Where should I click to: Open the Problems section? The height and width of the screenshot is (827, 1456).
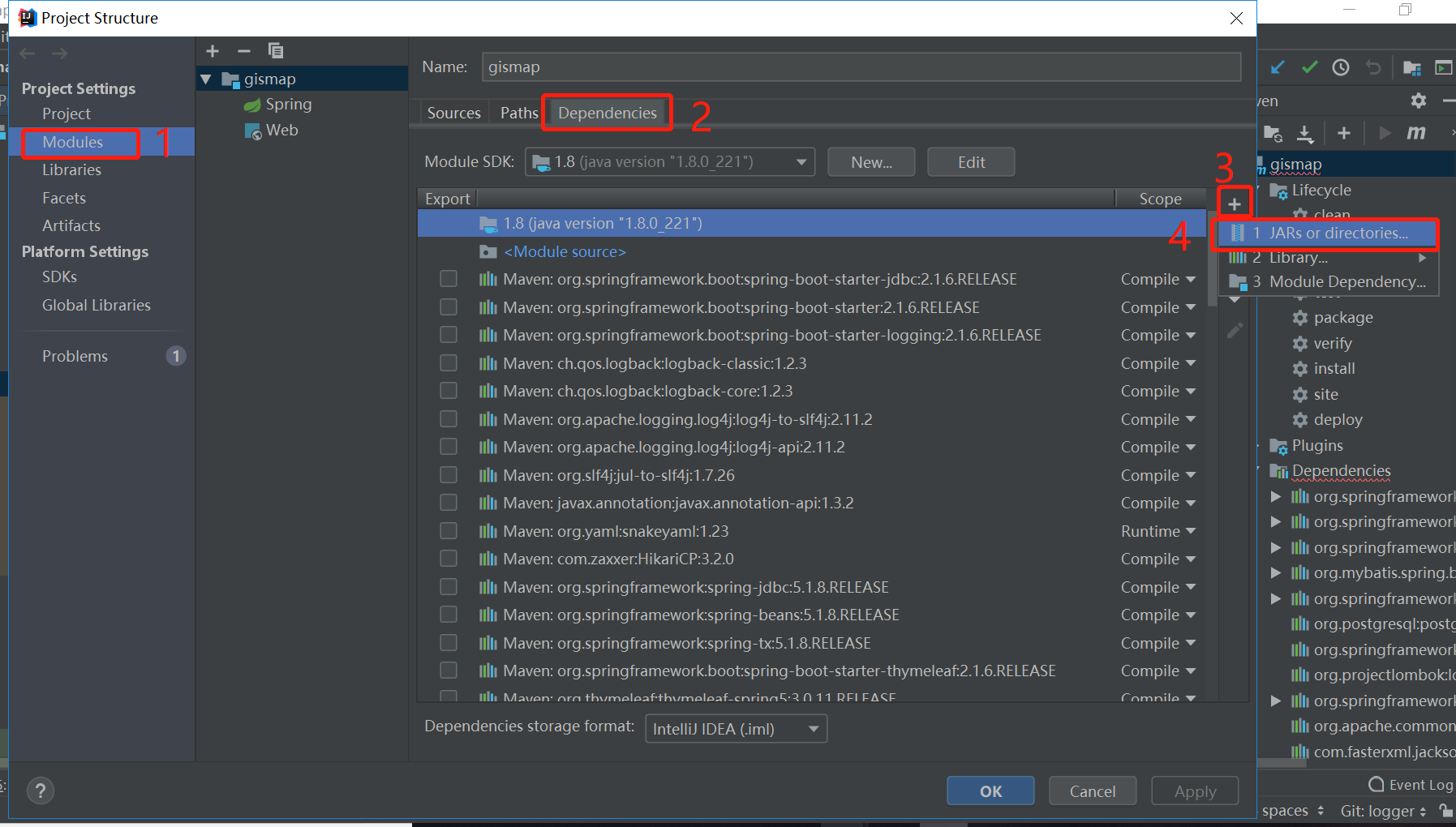(x=75, y=357)
